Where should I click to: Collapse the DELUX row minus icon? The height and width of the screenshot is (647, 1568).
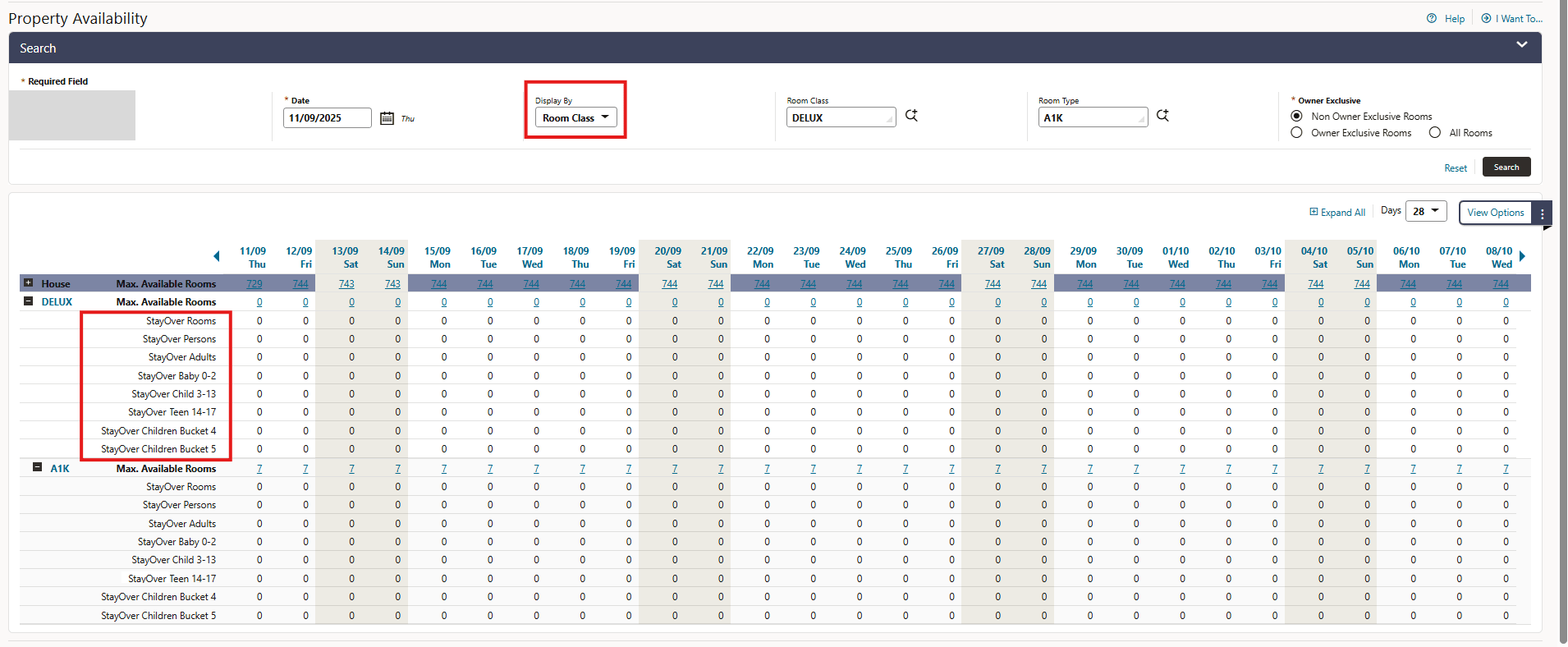click(x=28, y=301)
